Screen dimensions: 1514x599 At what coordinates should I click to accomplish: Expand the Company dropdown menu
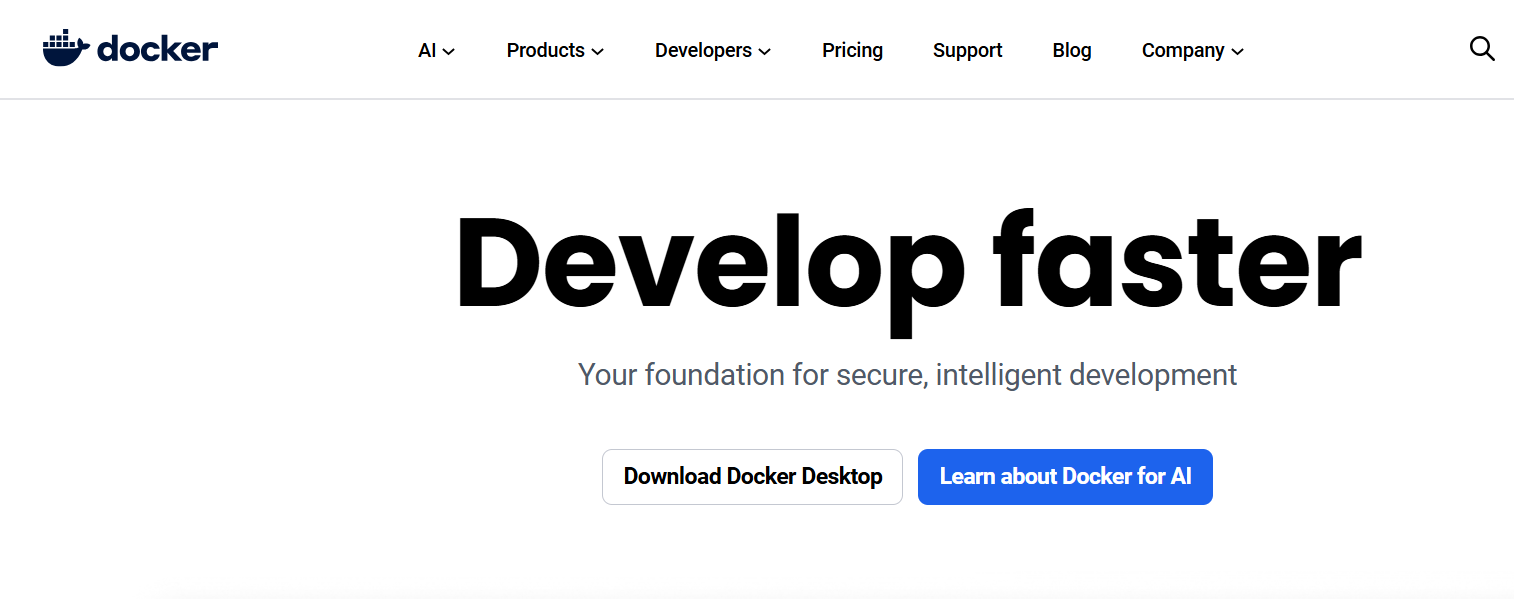pyautogui.click(x=1193, y=50)
